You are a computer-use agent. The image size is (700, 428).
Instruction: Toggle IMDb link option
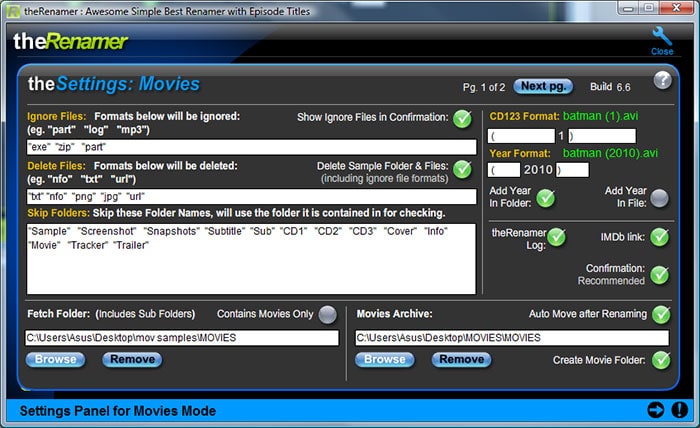coord(660,237)
